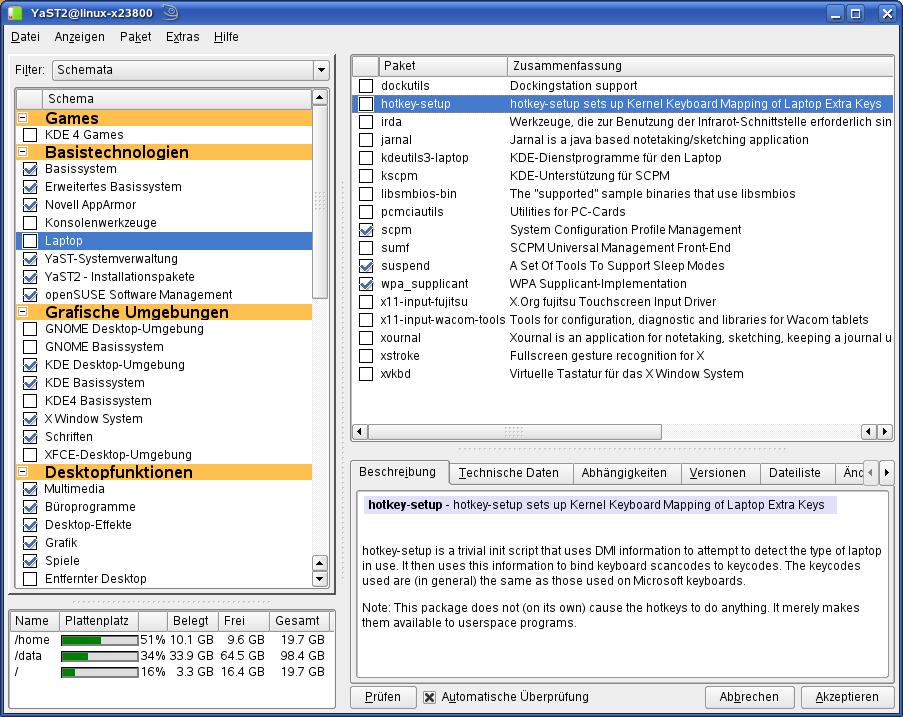The image size is (903, 717).
Task: Select the xvkbd package row
Action: coord(622,374)
